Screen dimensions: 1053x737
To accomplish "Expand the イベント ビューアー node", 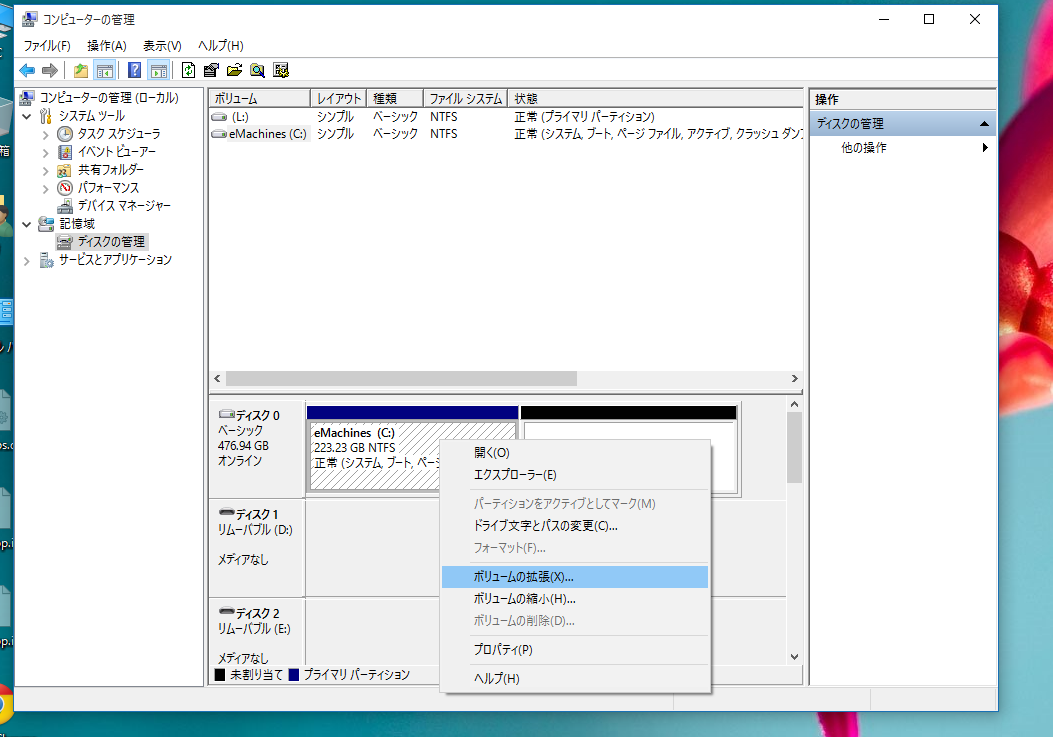I will coord(46,153).
